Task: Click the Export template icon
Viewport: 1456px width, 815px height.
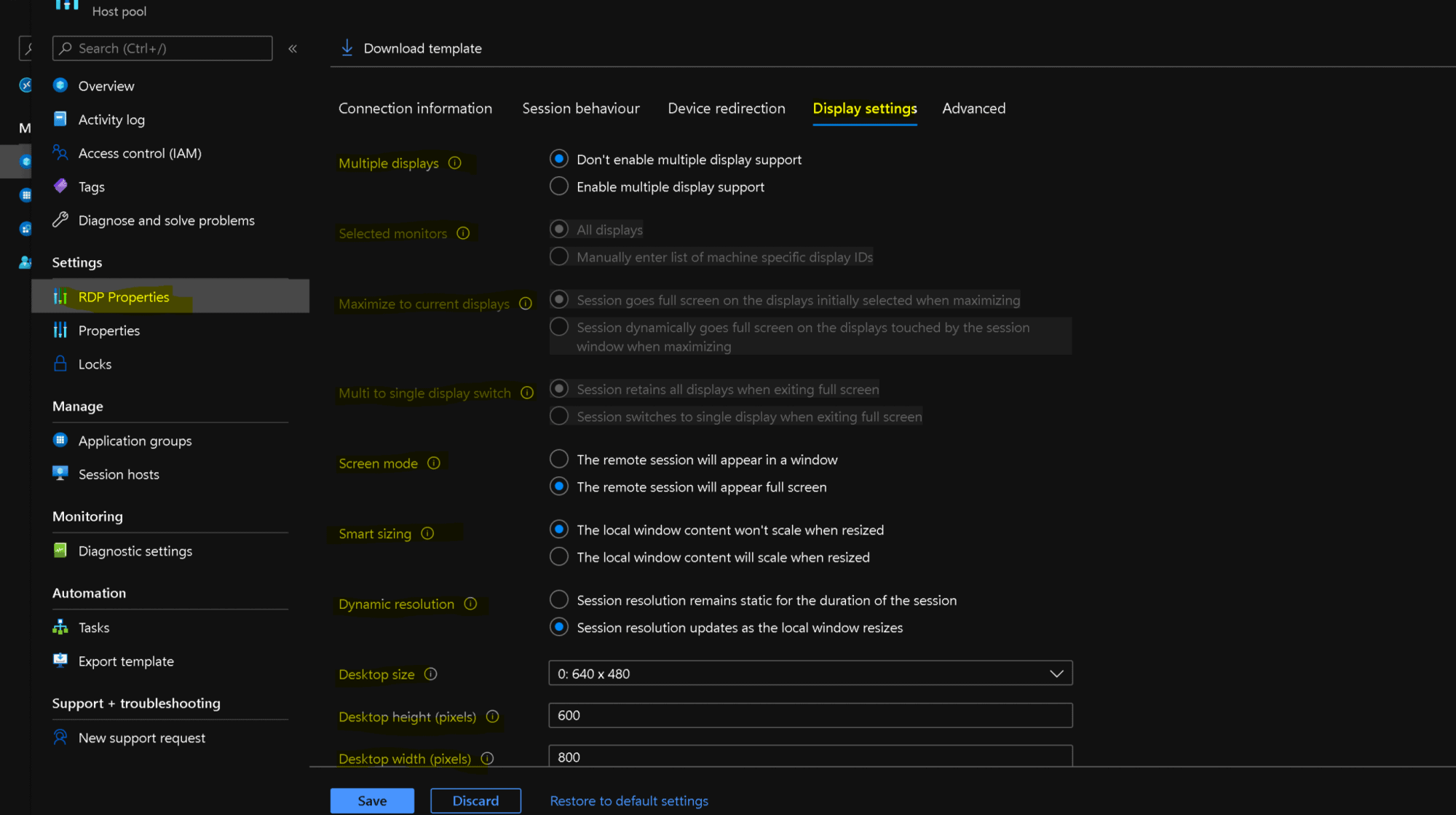Action: pos(60,661)
